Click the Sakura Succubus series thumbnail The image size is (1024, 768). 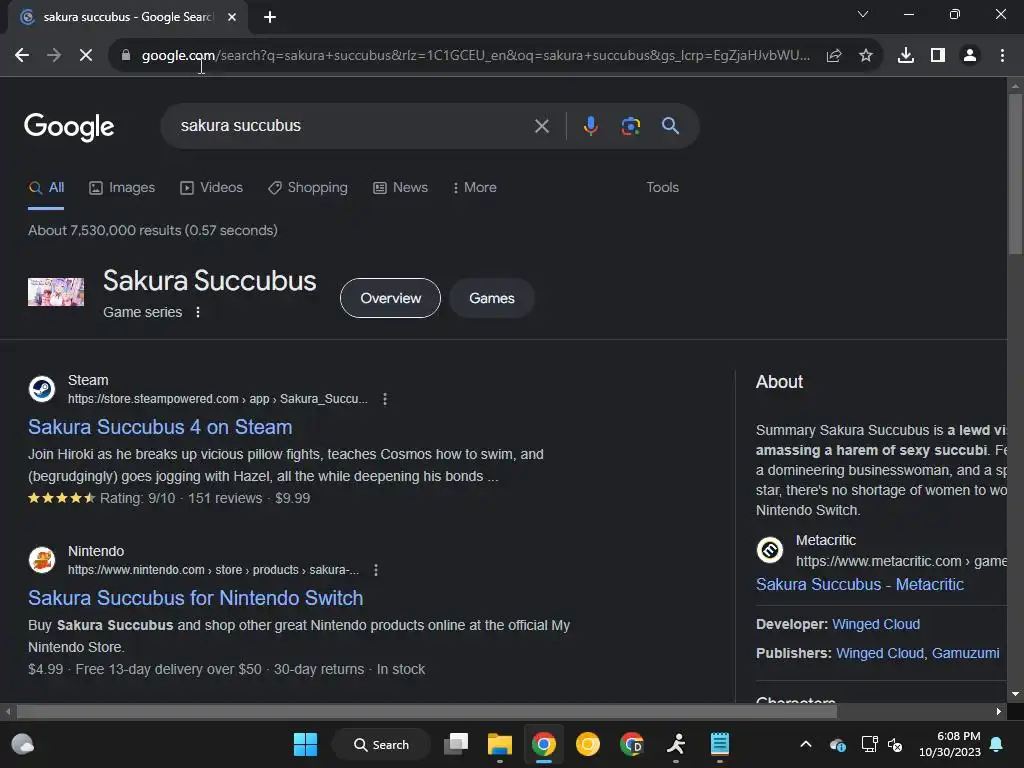(56, 292)
